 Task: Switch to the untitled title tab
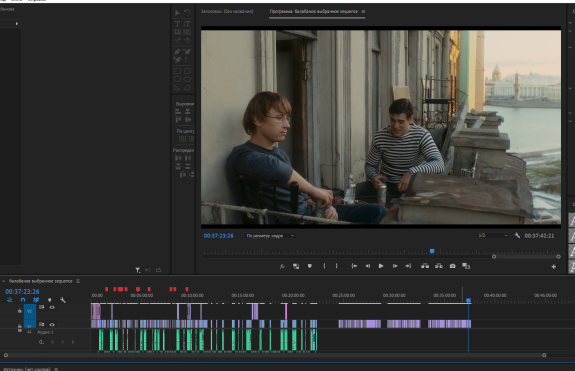(x=227, y=11)
